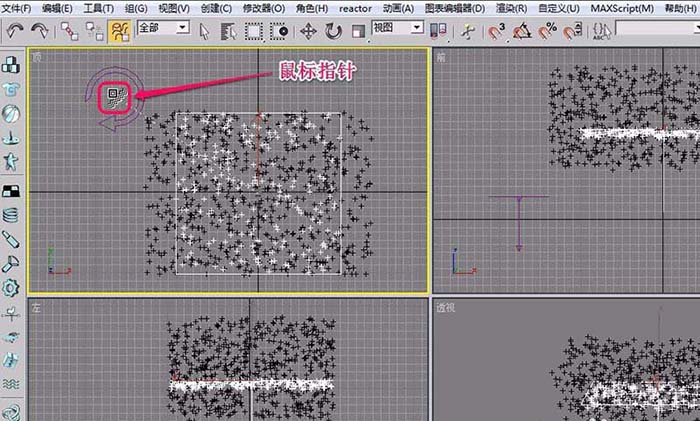Click reactor Motor gear icon
The height and width of the screenshot is (421, 700).
coord(11,288)
